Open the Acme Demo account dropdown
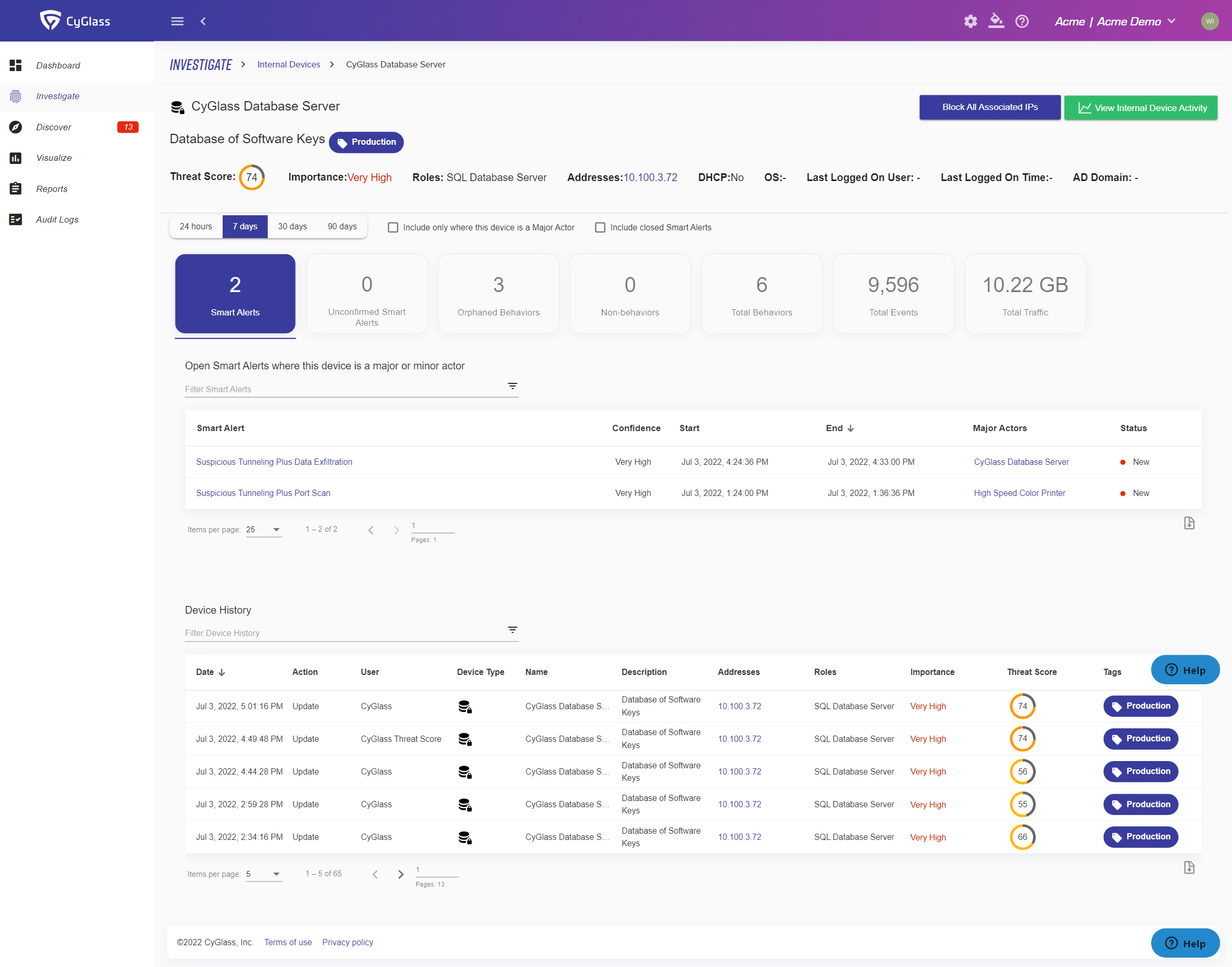The image size is (1232, 967). coord(1115,21)
